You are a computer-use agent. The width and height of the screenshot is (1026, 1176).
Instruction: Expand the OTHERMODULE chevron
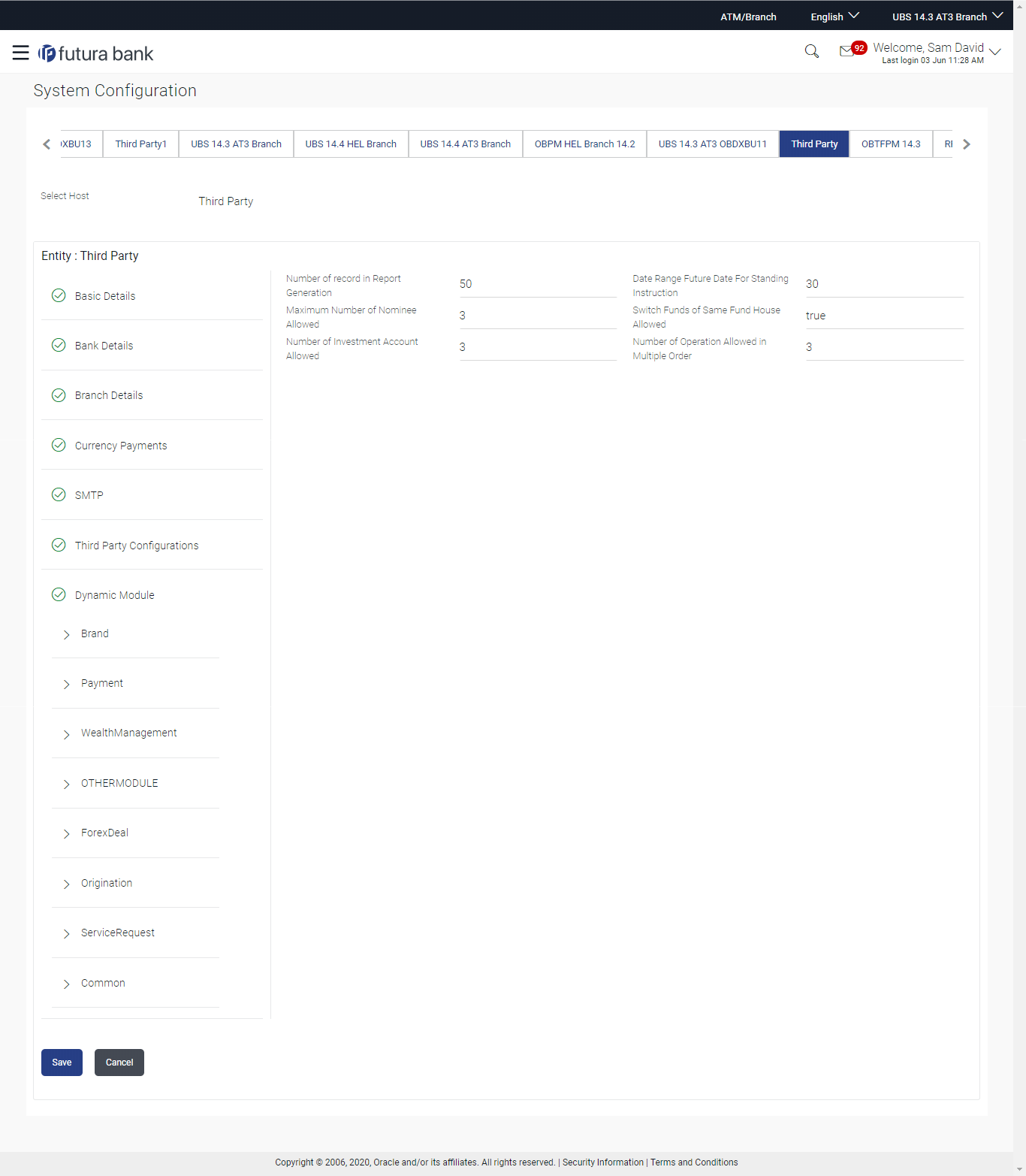point(66,784)
